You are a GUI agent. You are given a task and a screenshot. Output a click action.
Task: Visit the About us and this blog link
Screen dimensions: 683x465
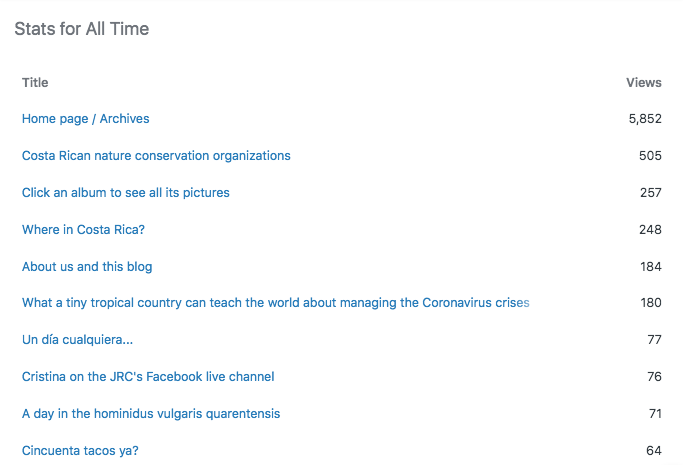click(x=87, y=267)
